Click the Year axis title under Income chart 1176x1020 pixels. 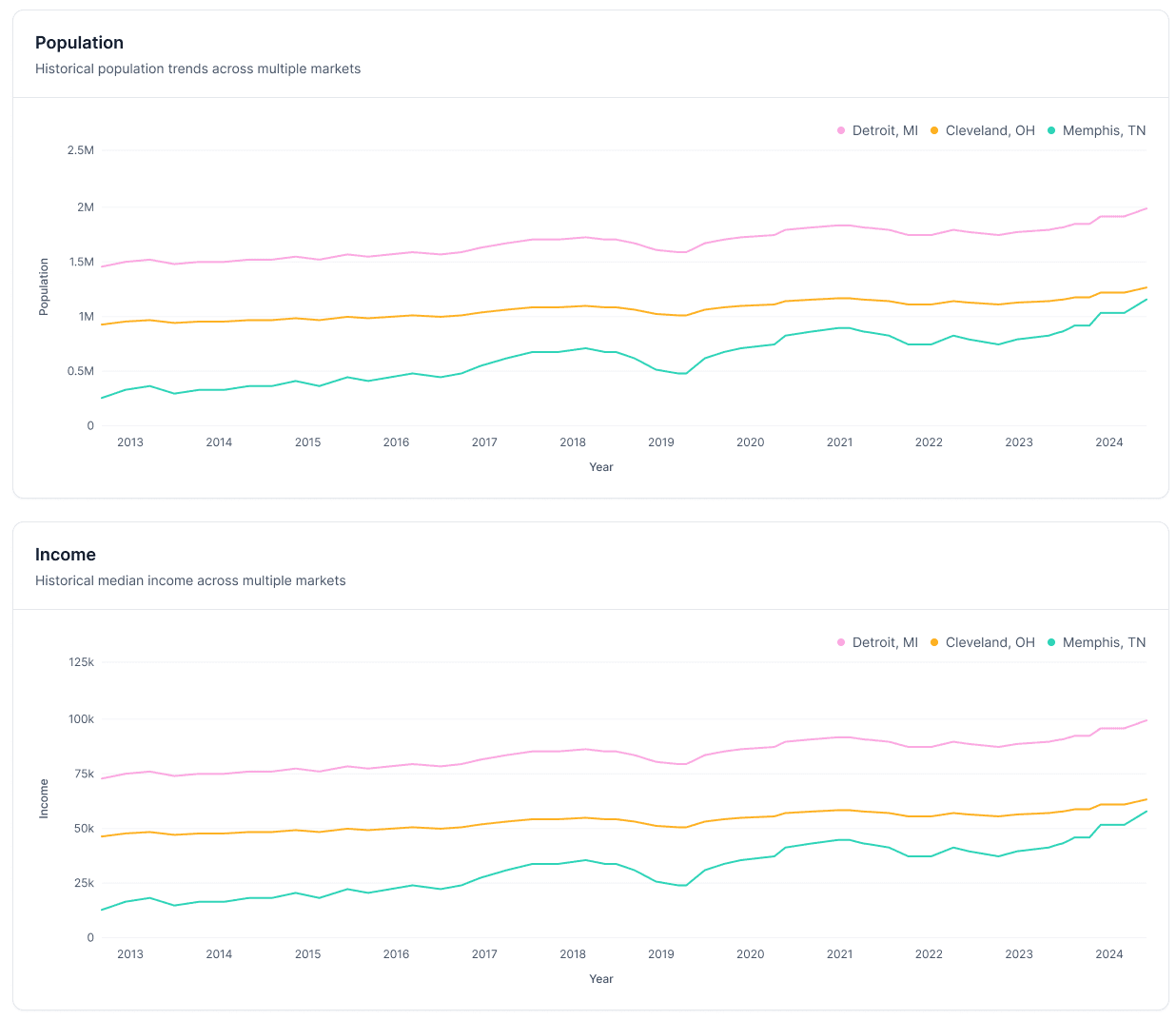pos(601,979)
